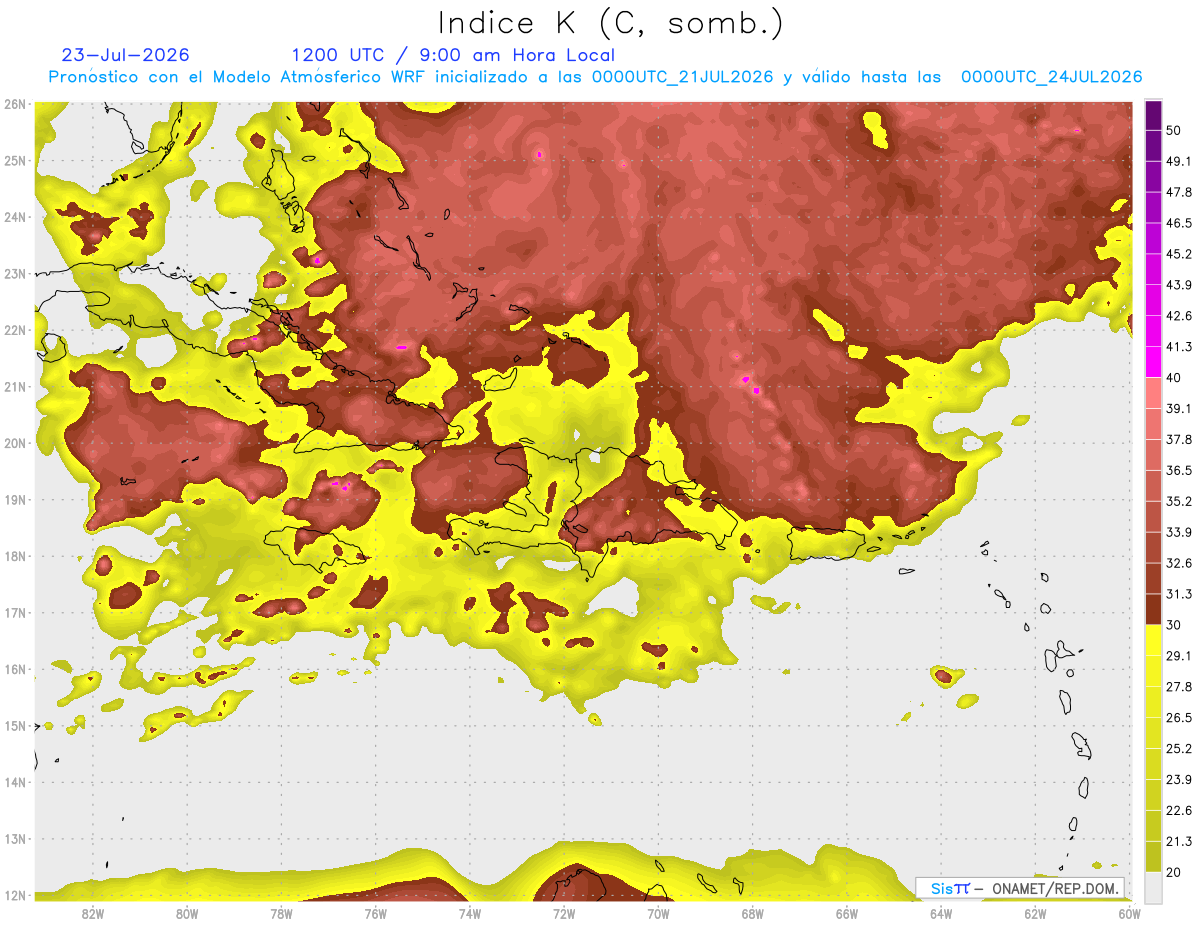This screenshot has width=1200, height=927.
Task: Click the color bar value 46.5
Action: click(1178, 223)
